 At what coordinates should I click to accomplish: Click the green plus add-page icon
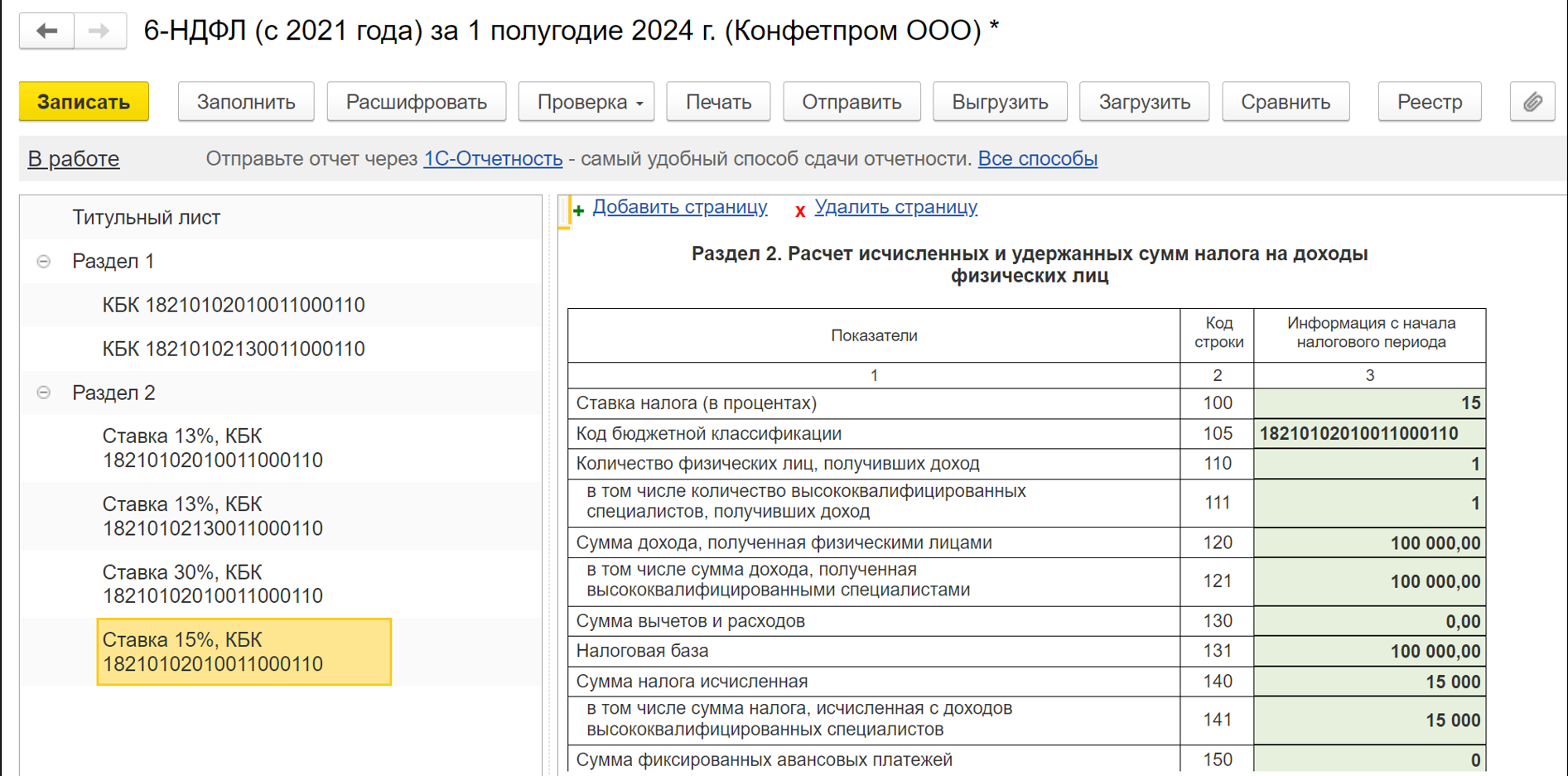[x=579, y=211]
